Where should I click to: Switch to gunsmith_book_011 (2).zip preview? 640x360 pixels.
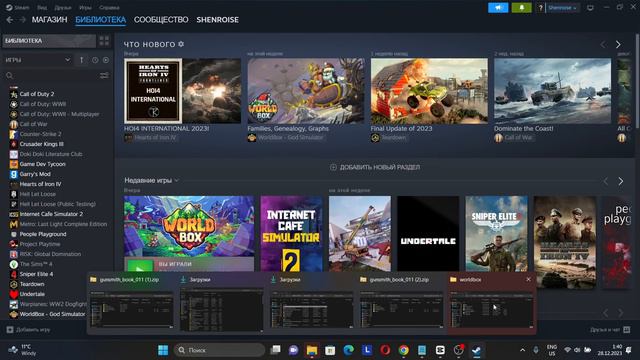tap(402, 304)
